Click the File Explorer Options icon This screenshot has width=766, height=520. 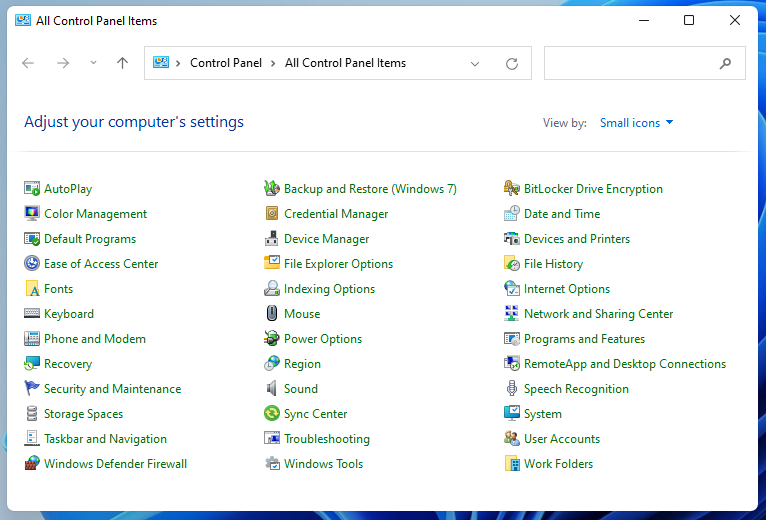pos(272,263)
